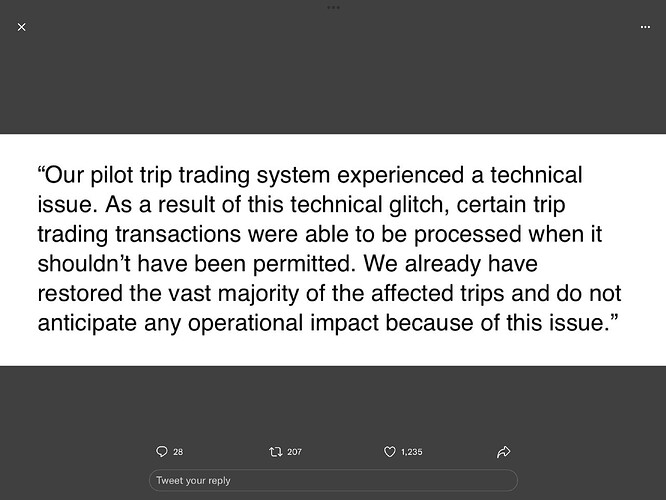This screenshot has width=666, height=500.
Task: Like the tweet with the heart icon
Action: (389, 452)
